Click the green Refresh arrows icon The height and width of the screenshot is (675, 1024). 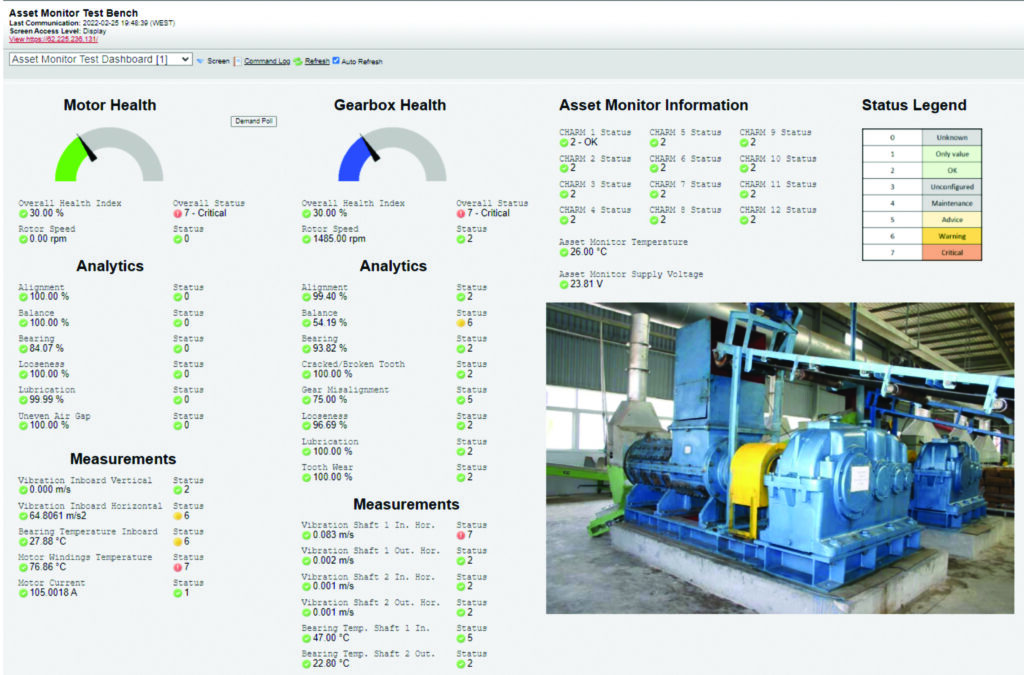[x=298, y=61]
